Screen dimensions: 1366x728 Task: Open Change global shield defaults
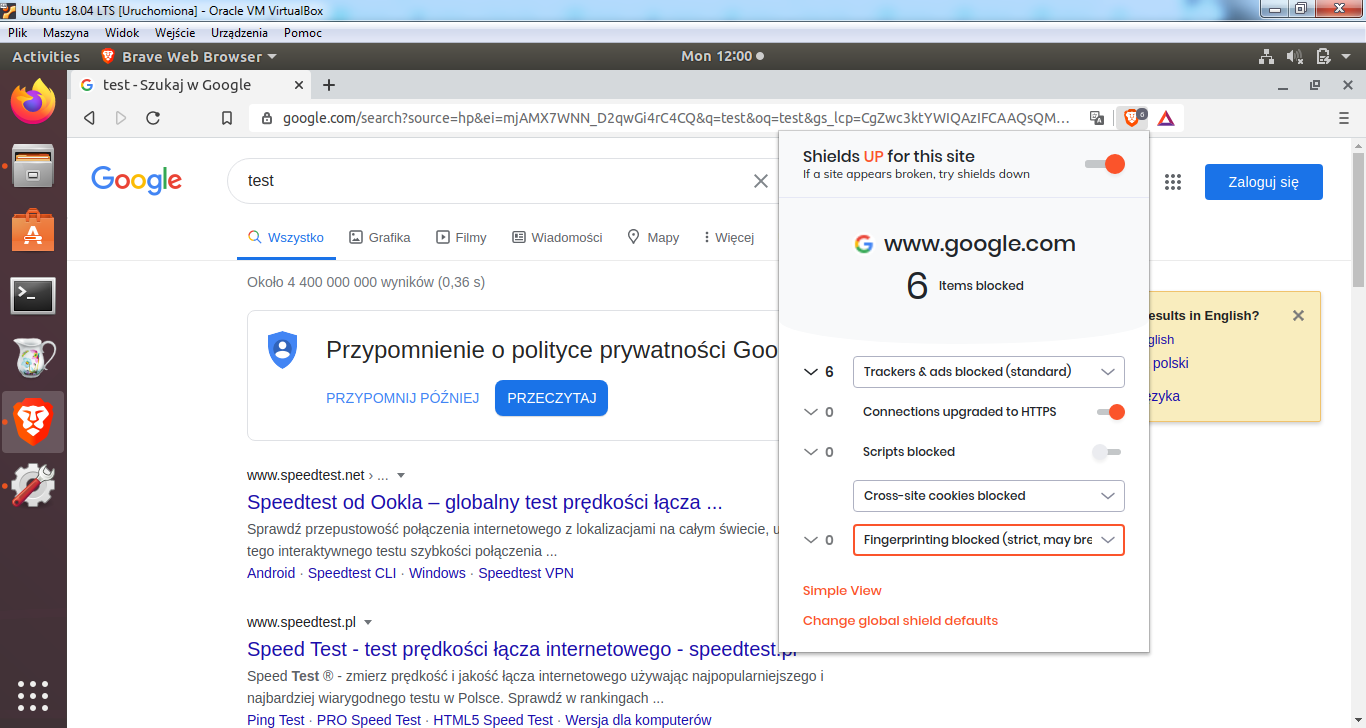pyautogui.click(x=900, y=621)
